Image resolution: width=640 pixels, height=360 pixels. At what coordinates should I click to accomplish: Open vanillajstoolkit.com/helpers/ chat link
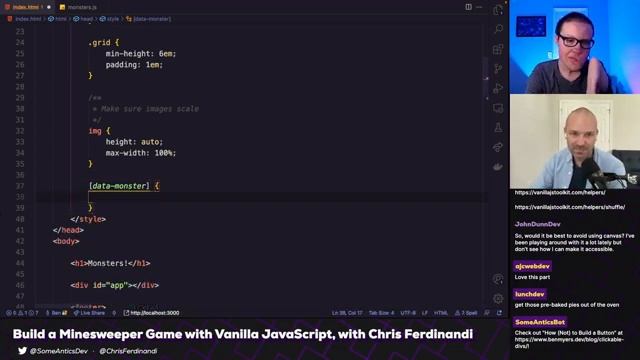pos(560,192)
